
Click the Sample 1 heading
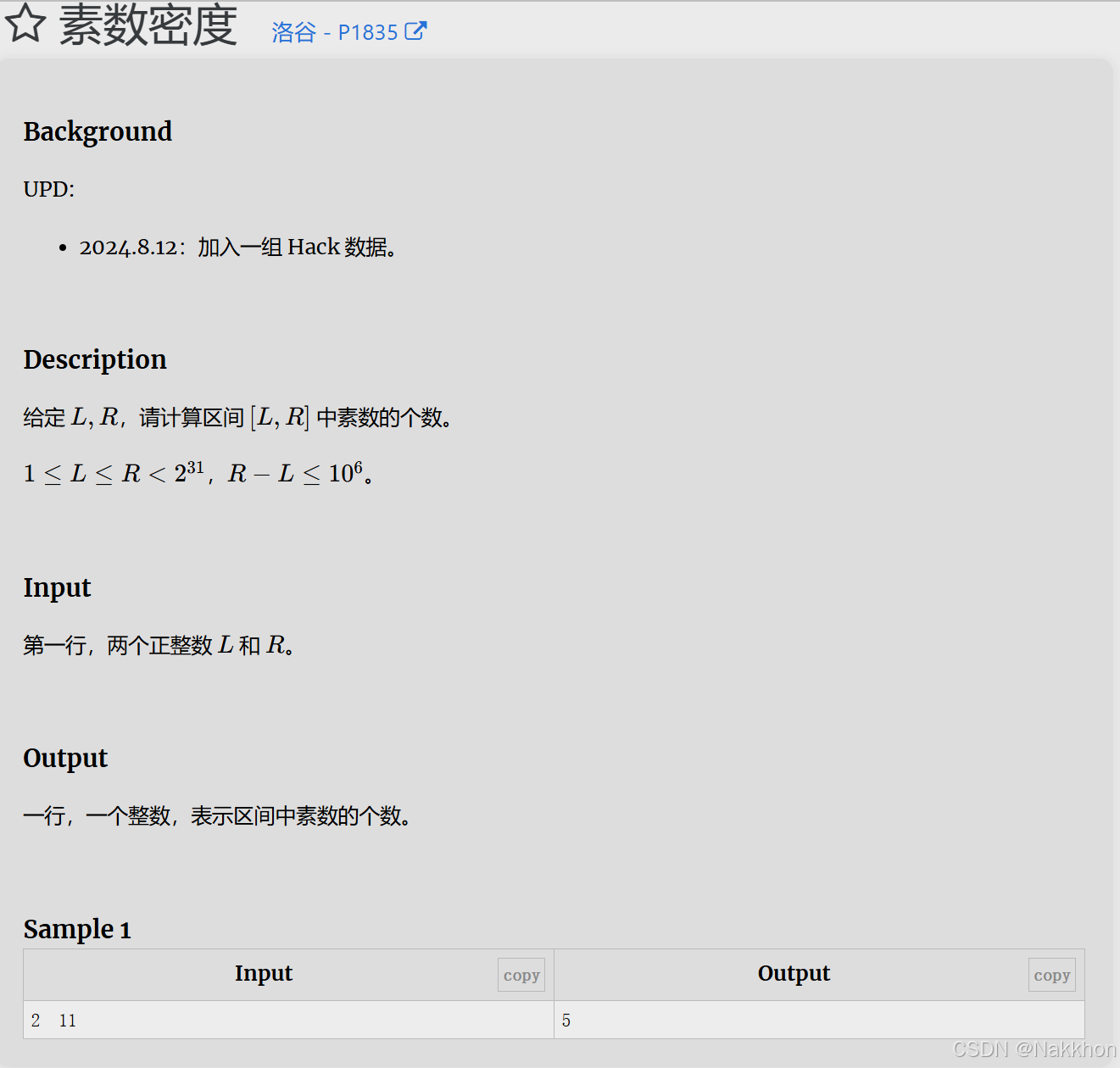point(77,929)
